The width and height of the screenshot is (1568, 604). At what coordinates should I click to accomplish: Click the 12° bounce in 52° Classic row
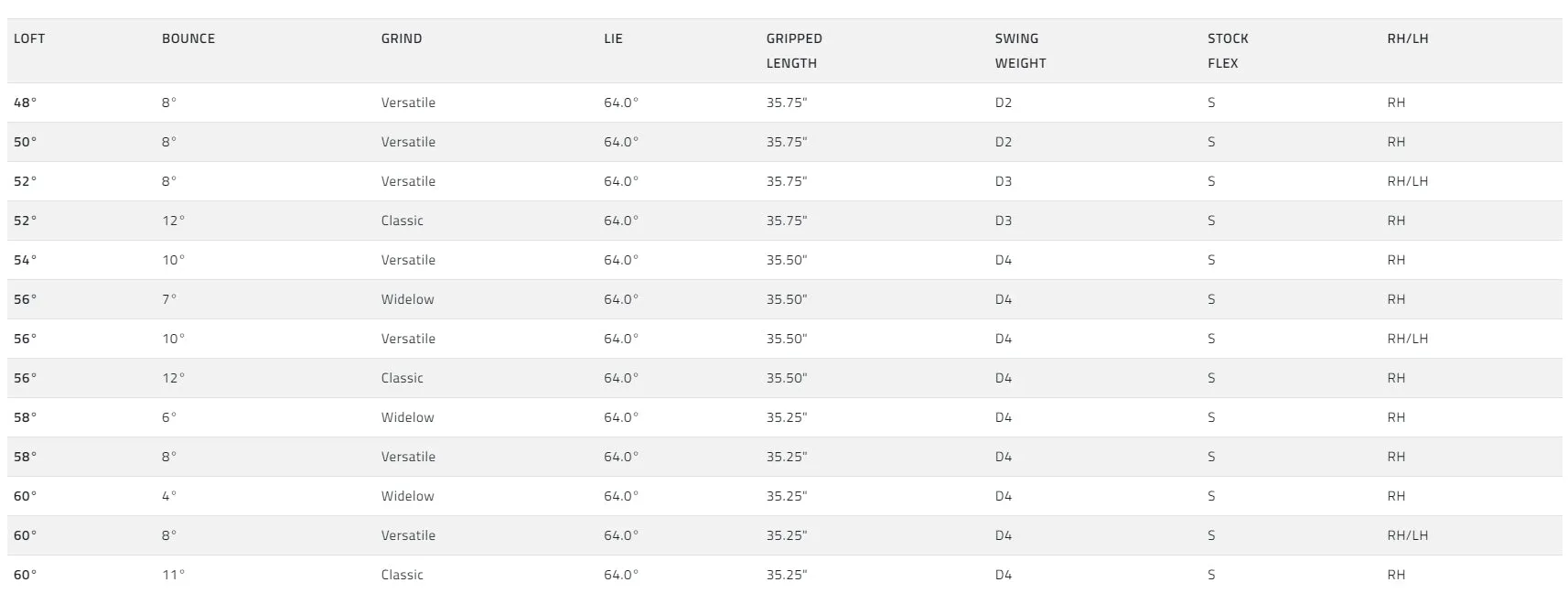(x=173, y=221)
